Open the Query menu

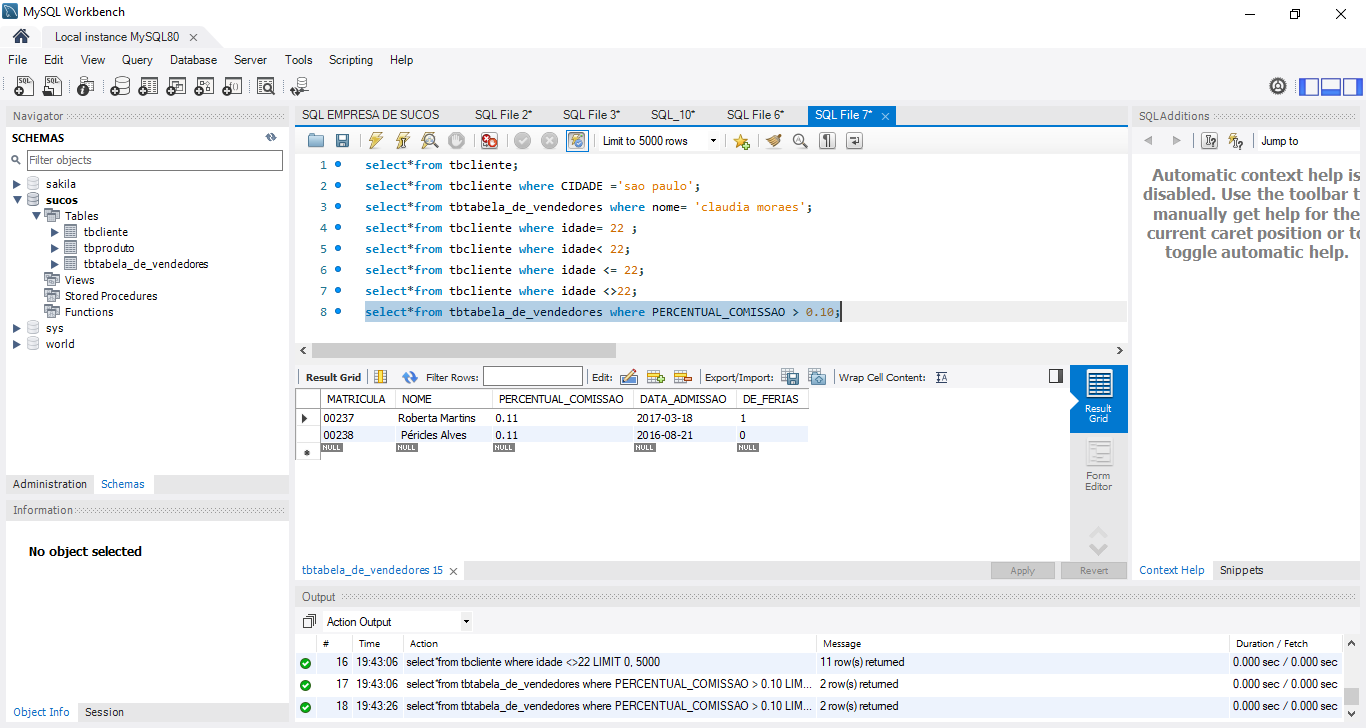click(137, 60)
